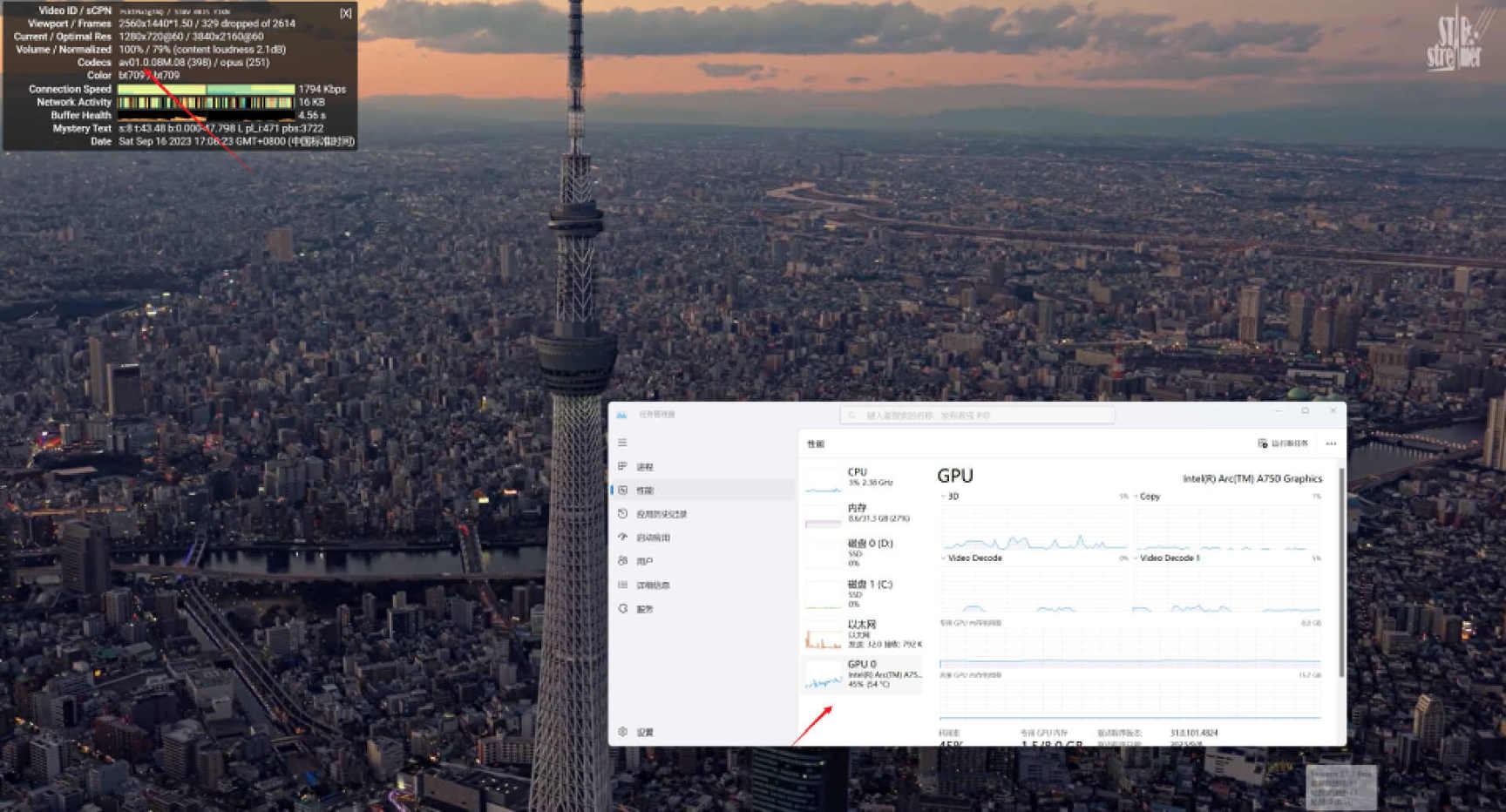
Task: Select Disk 1 (C:) in performance list
Action: (862, 593)
